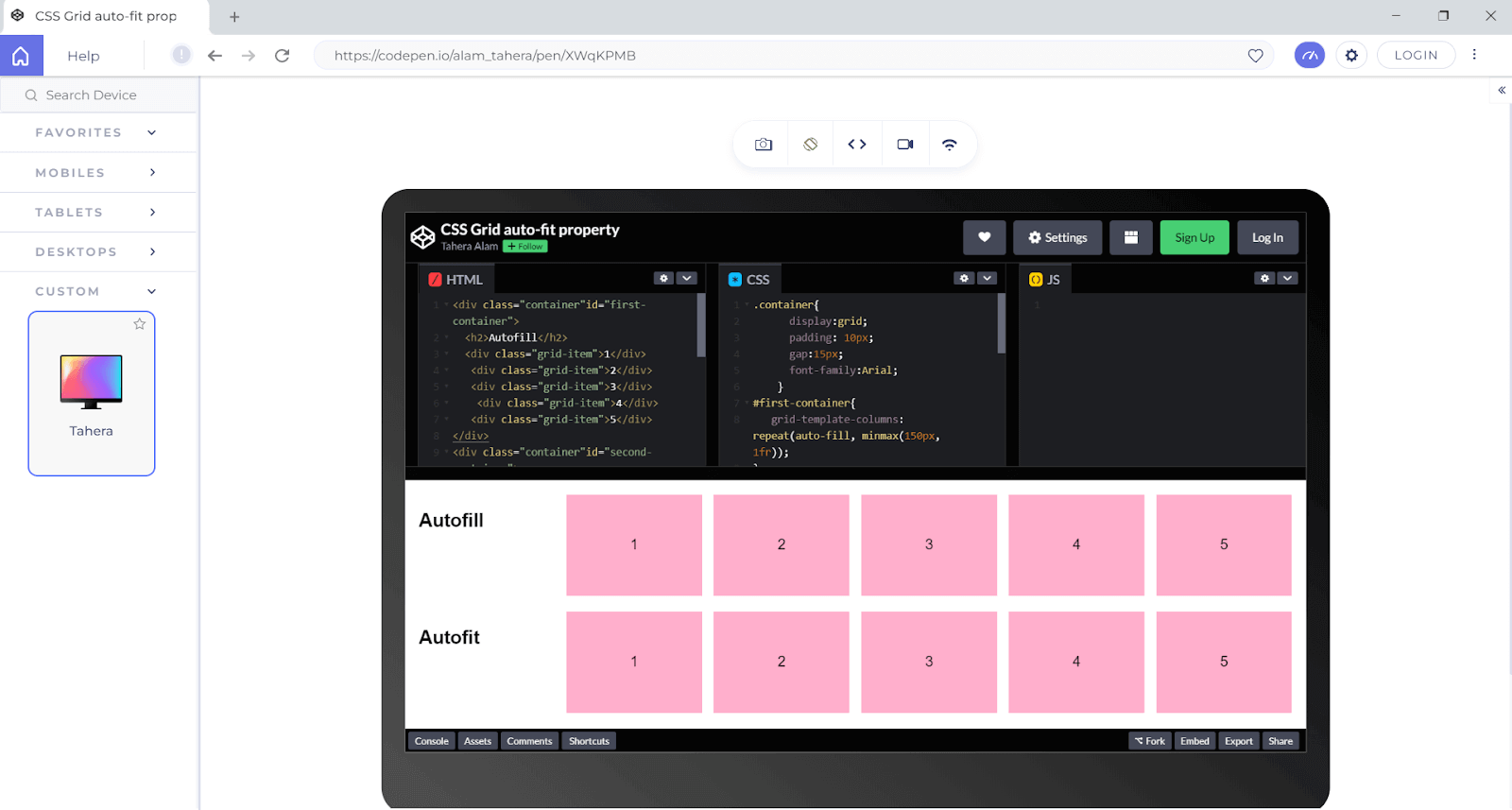Love the pen with the heart button
This screenshot has width=1512, height=810.
[x=985, y=237]
